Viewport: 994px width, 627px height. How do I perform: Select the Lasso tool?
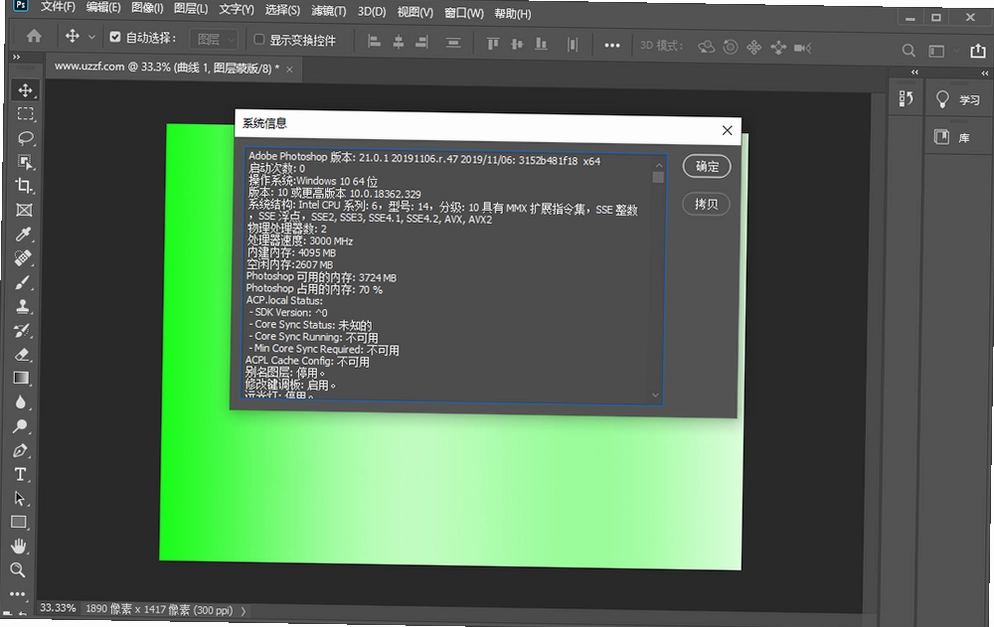tap(25, 138)
